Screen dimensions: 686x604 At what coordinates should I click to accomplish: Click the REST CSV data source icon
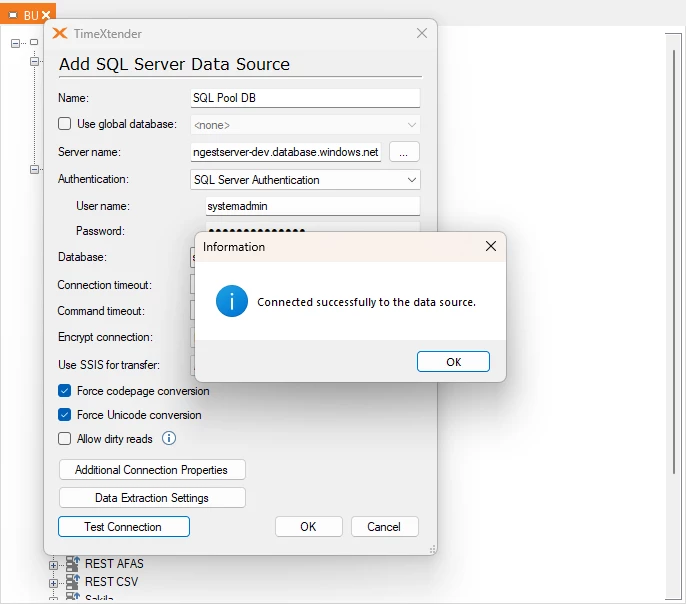pos(72,581)
